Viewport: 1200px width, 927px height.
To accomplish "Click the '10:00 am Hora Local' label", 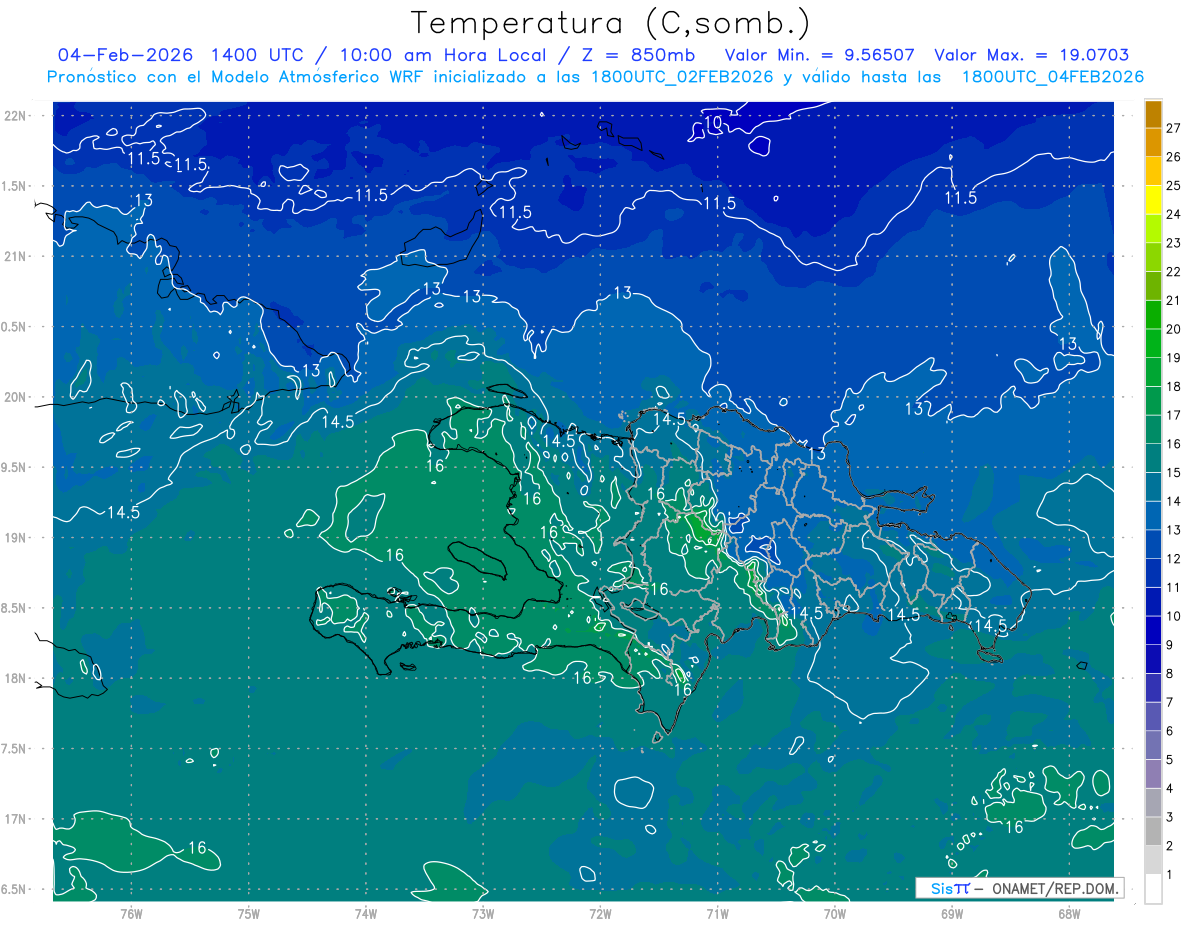I will 444,55.
